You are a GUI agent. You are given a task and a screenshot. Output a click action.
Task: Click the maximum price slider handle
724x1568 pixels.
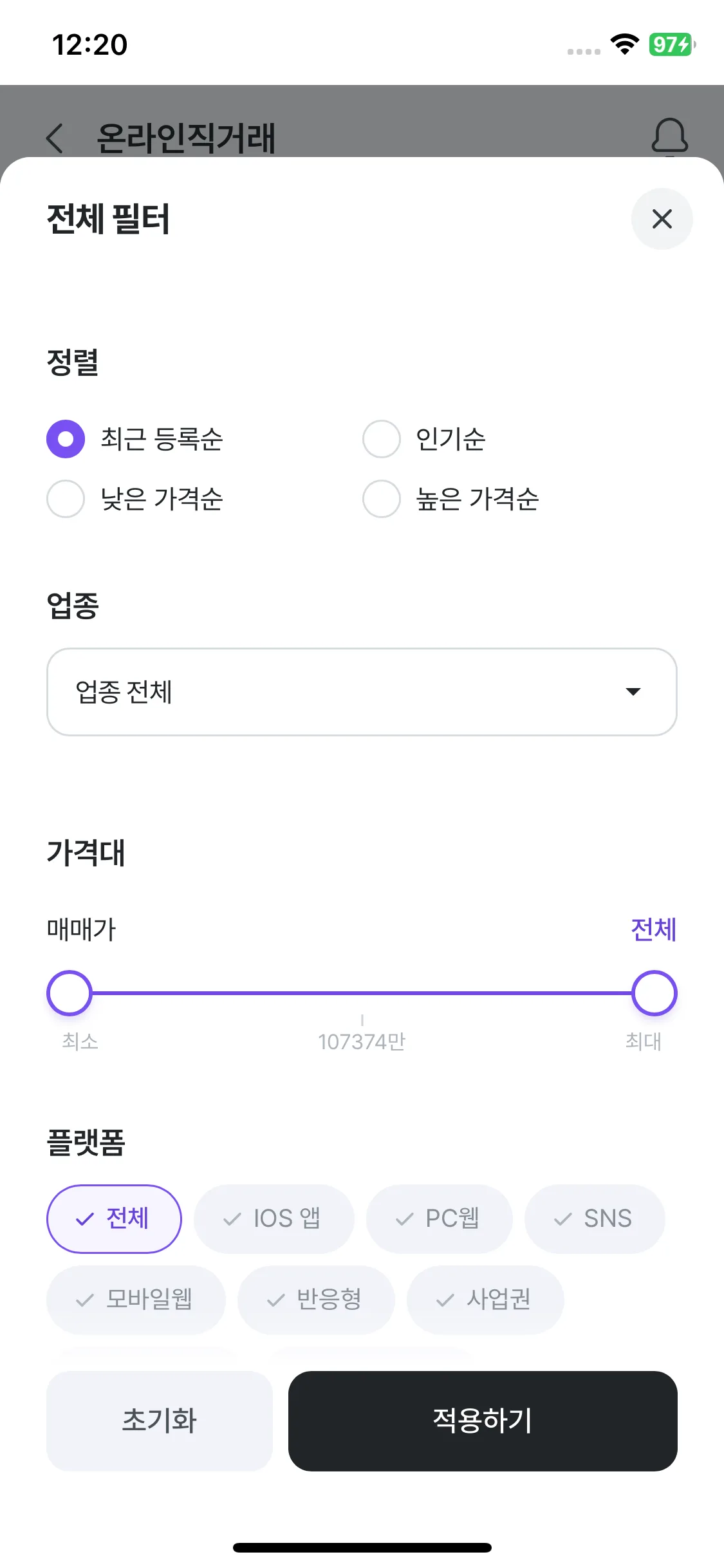coord(654,993)
